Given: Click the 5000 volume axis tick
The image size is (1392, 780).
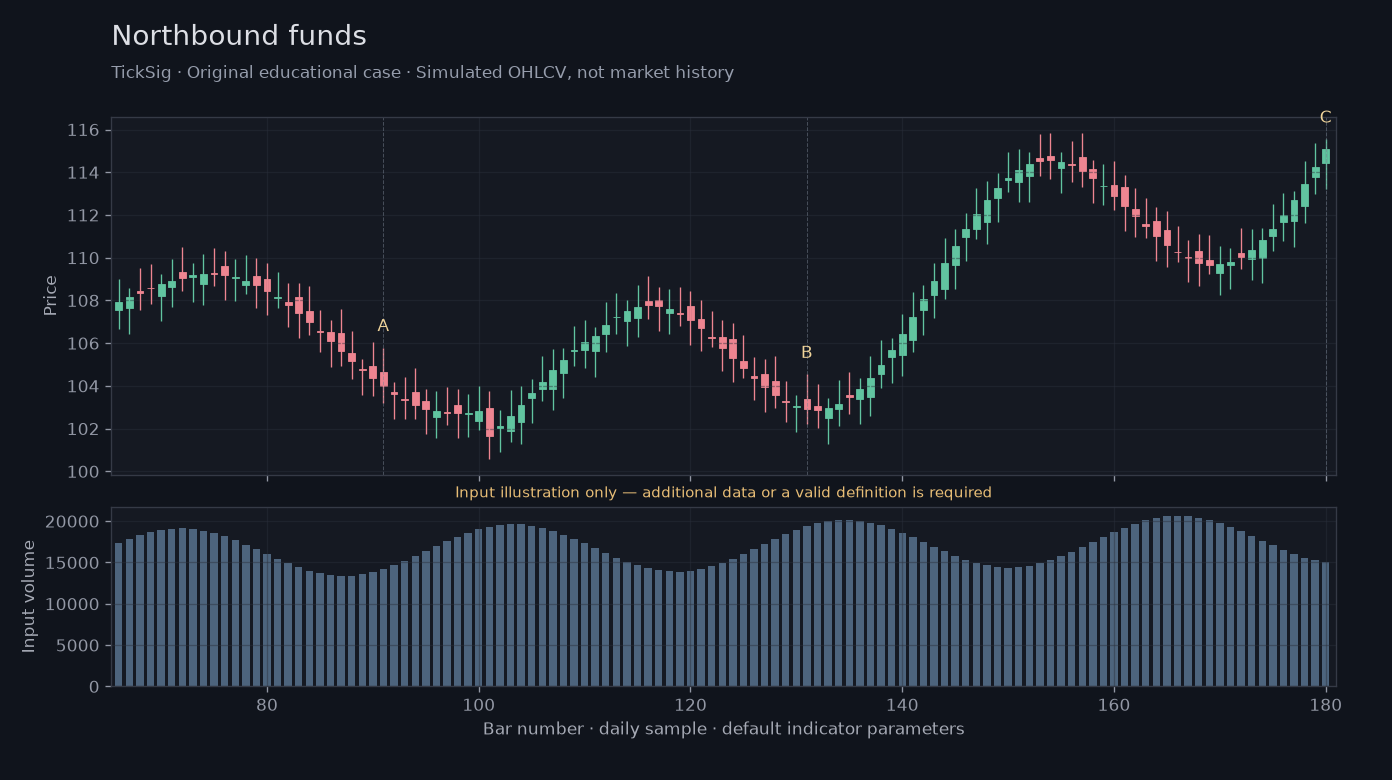Looking at the screenshot, I should (79, 646).
